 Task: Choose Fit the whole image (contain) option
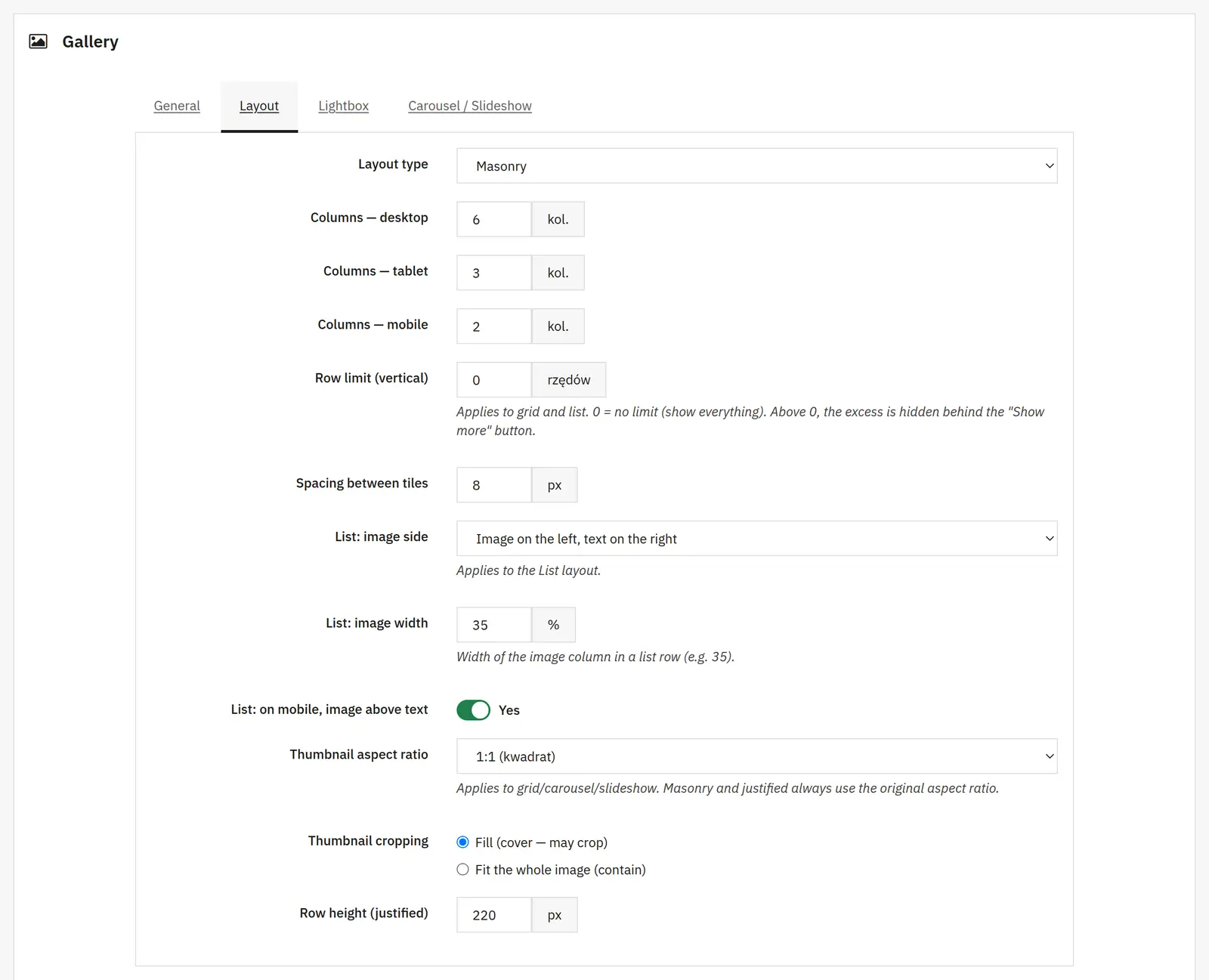pyautogui.click(x=463, y=870)
